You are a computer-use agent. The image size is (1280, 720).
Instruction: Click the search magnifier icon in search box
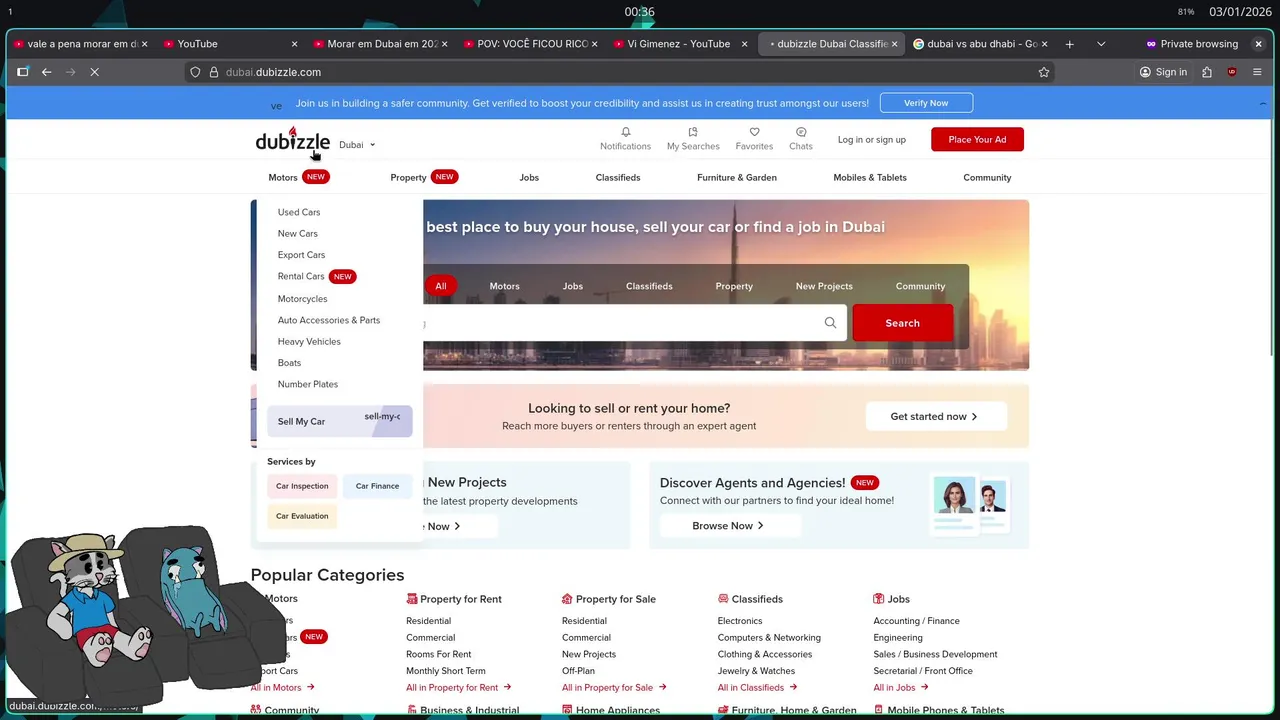pyautogui.click(x=830, y=323)
